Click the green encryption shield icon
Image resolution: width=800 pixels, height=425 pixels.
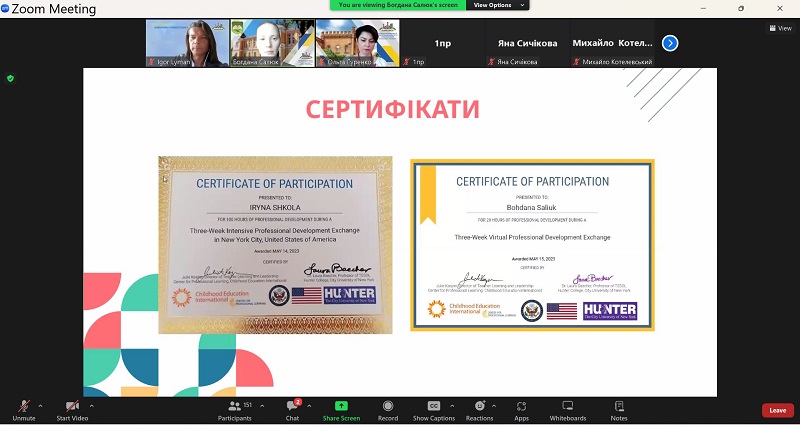pos(11,78)
